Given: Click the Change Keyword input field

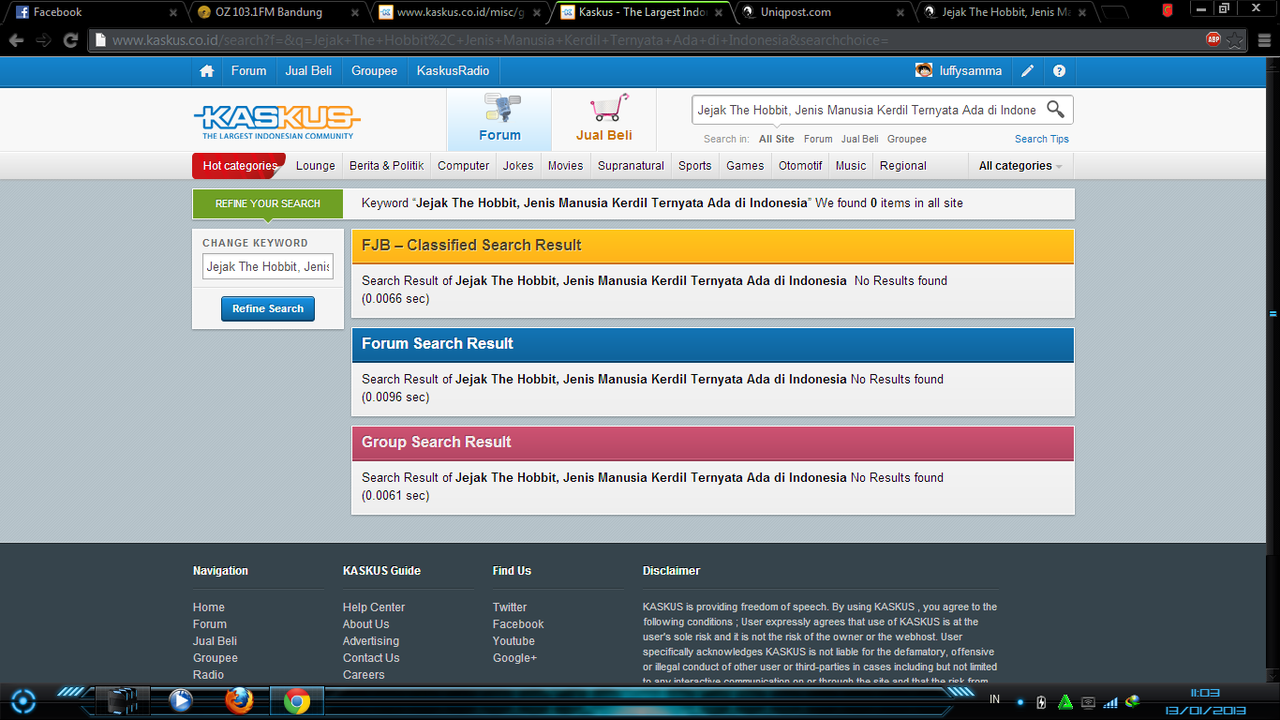Looking at the screenshot, I should [x=268, y=267].
